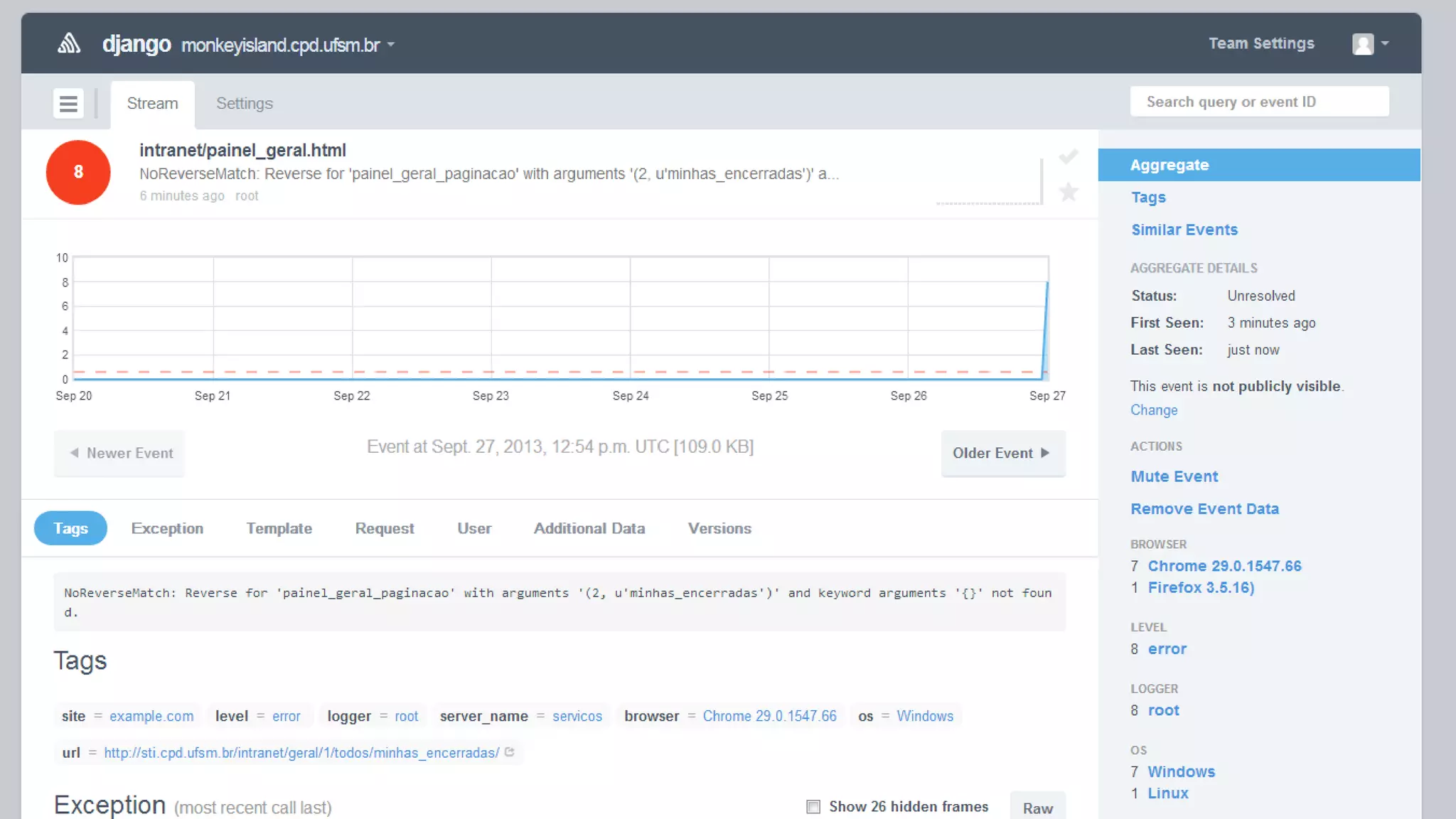Click the user avatar icon

1363,44
